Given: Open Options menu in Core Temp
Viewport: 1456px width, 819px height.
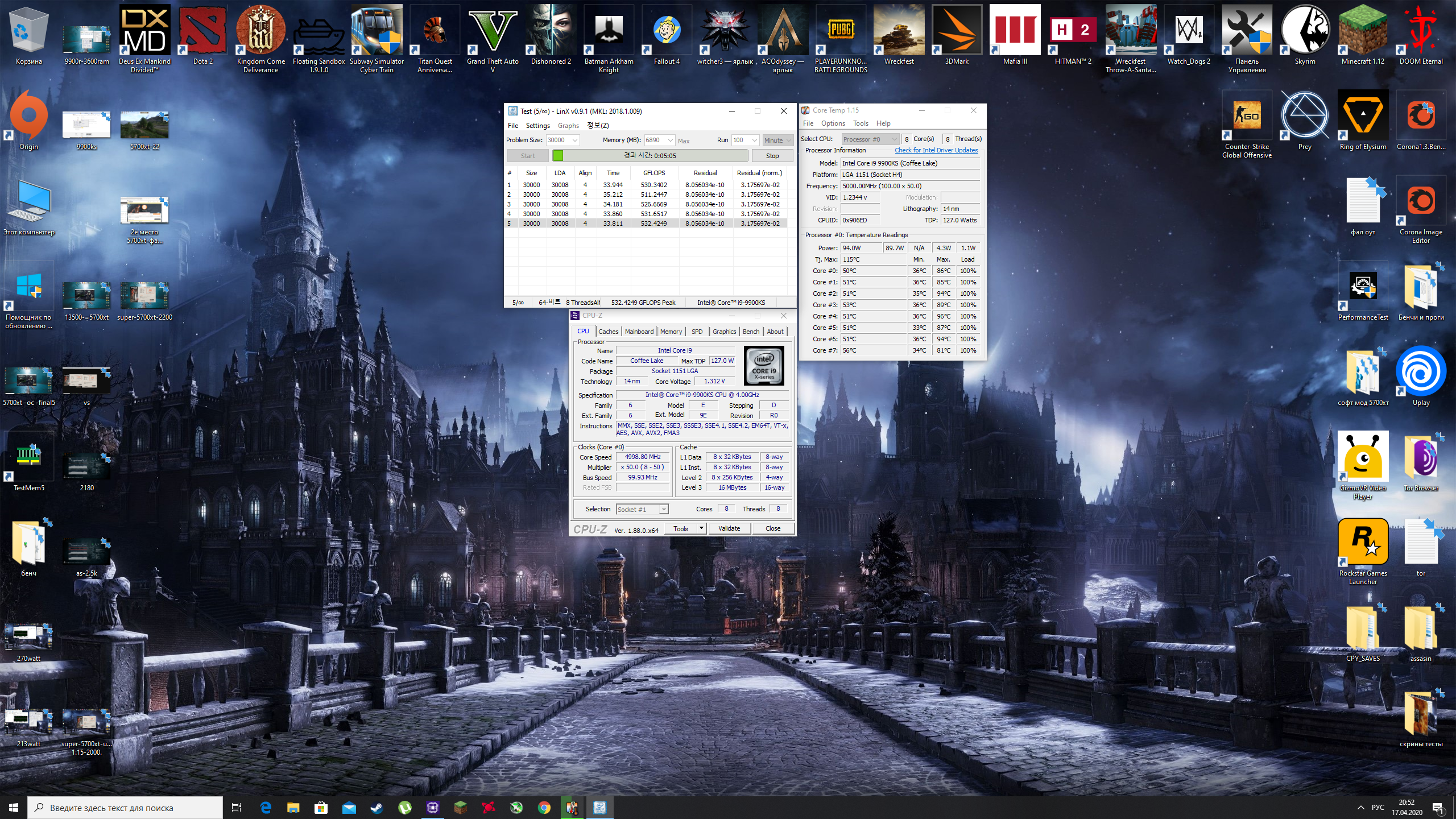Looking at the screenshot, I should point(833,123).
